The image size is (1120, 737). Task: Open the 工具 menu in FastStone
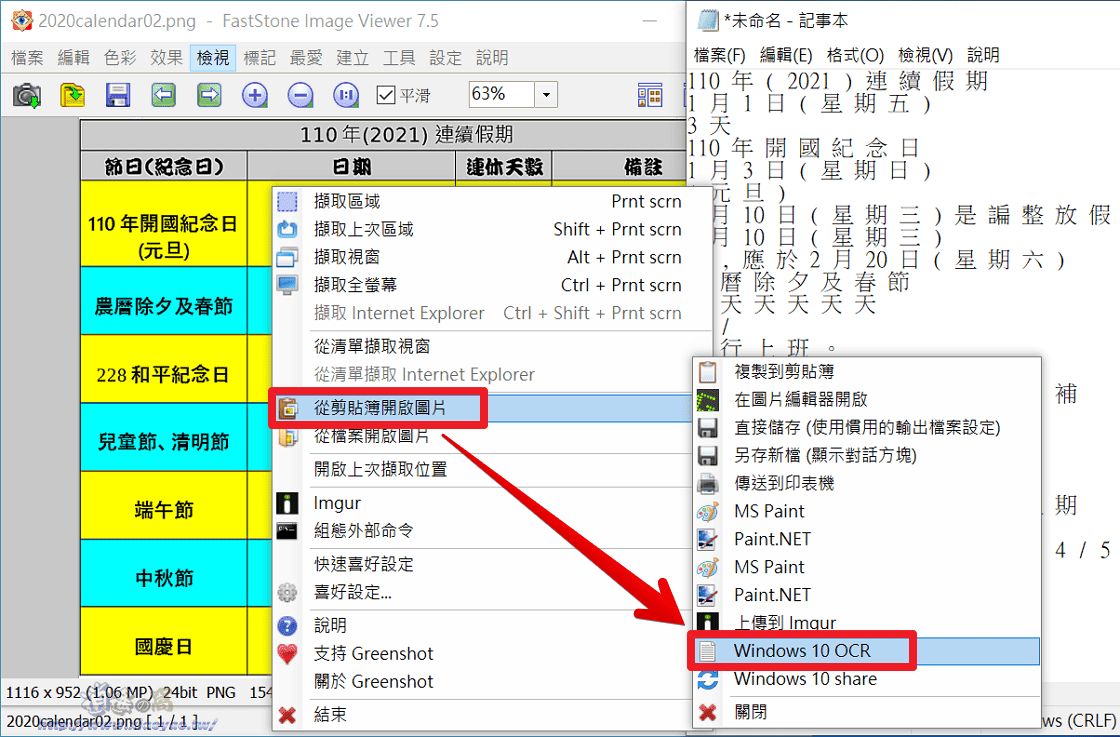(x=399, y=57)
